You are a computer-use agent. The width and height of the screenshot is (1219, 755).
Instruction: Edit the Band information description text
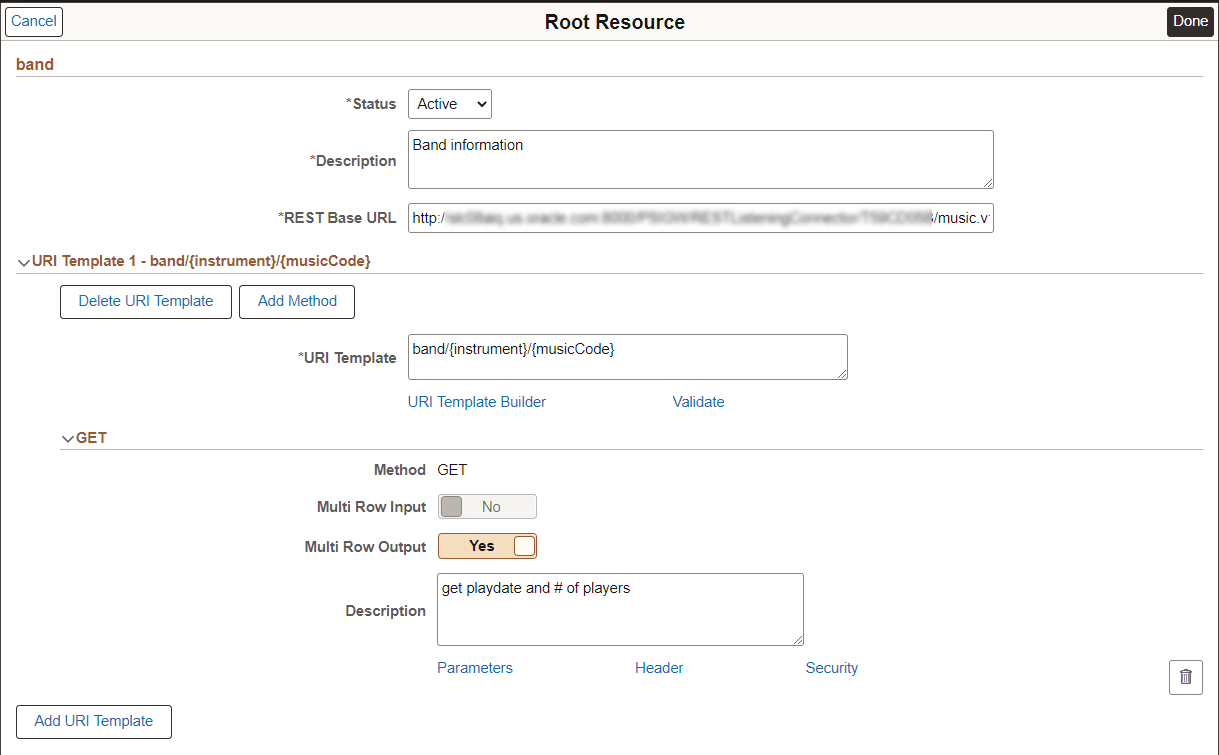tap(700, 159)
